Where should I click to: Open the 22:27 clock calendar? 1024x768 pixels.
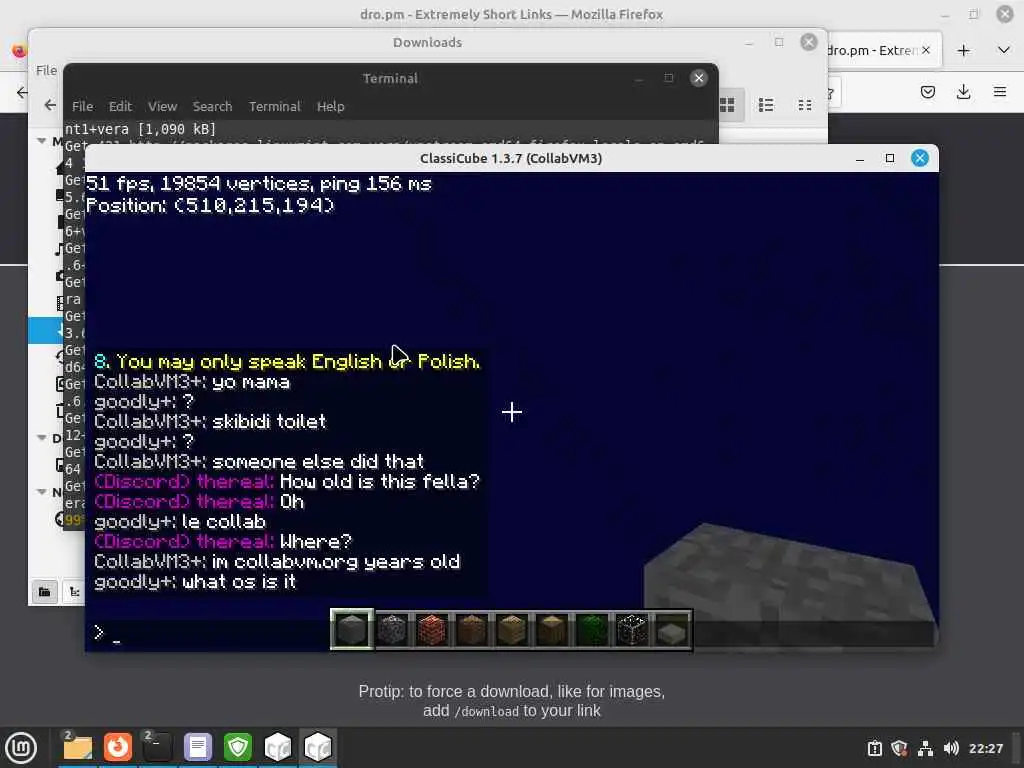pos(985,748)
